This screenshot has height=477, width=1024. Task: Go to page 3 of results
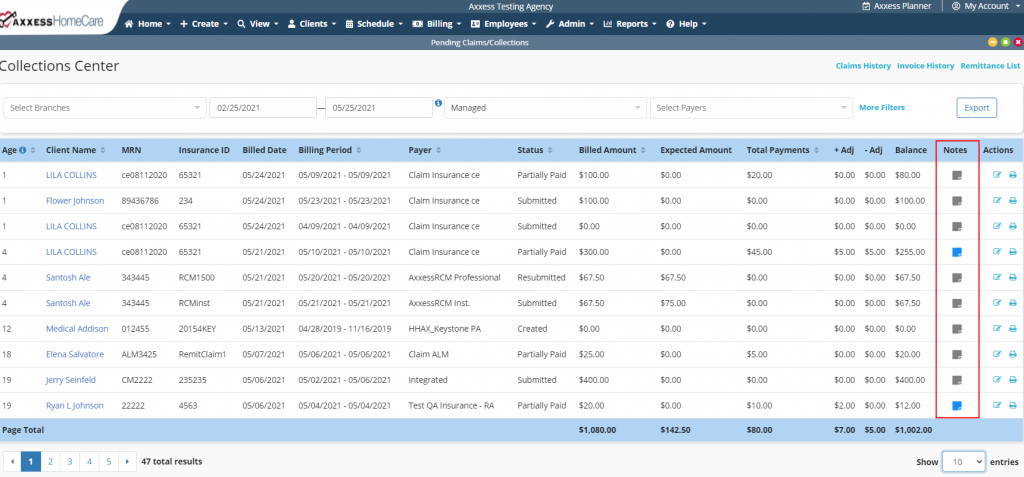[x=69, y=461]
